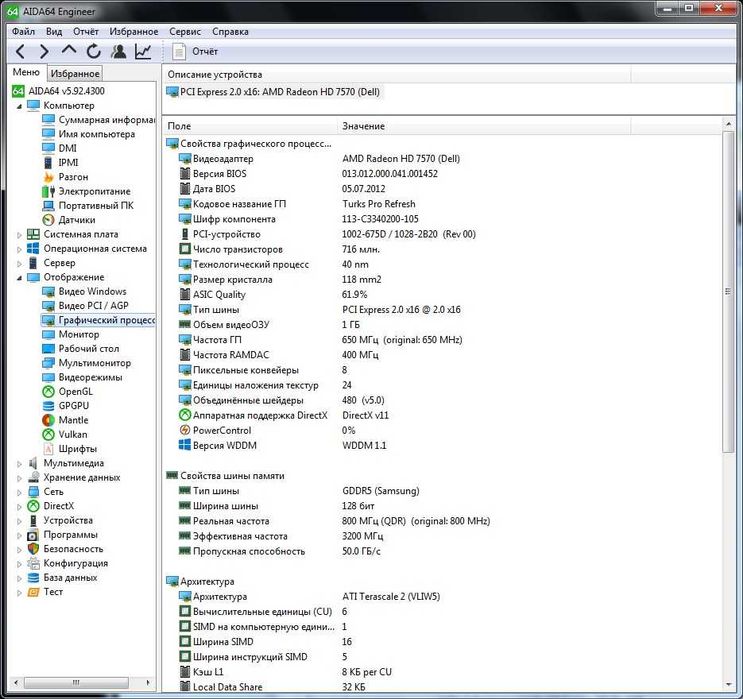
Task: Click the Сеть network icon
Action: click(x=33, y=492)
